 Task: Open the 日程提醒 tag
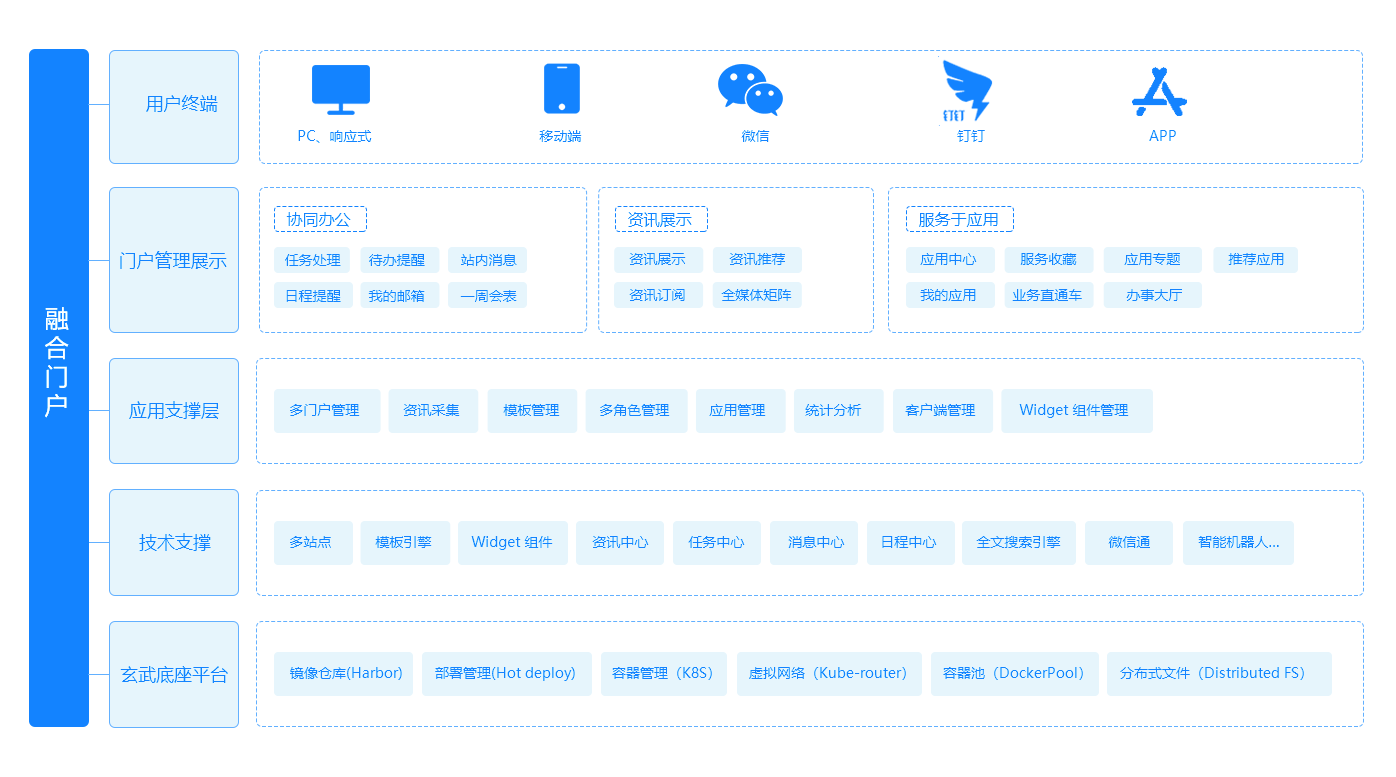coord(313,295)
